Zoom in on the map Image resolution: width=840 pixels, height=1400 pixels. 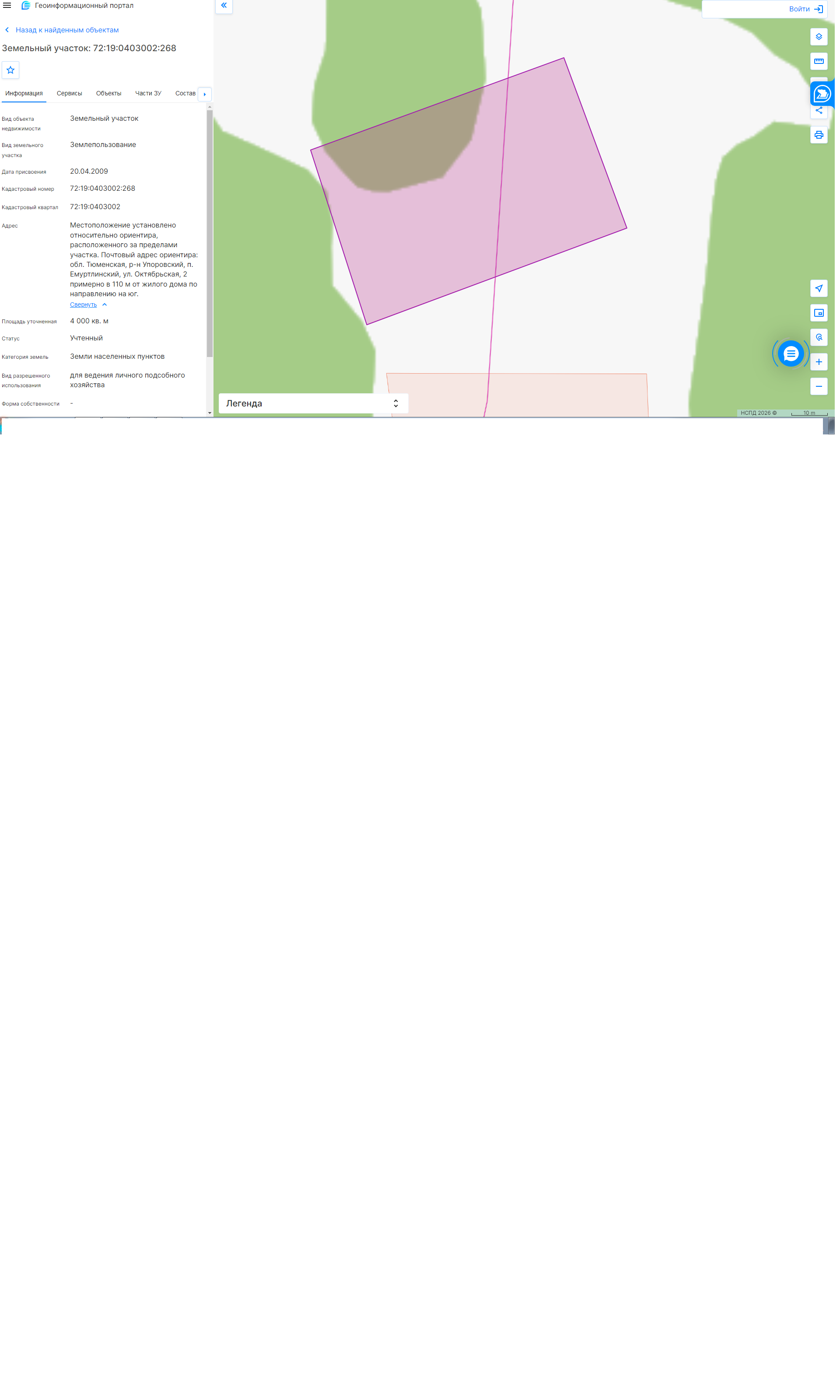(823, 364)
